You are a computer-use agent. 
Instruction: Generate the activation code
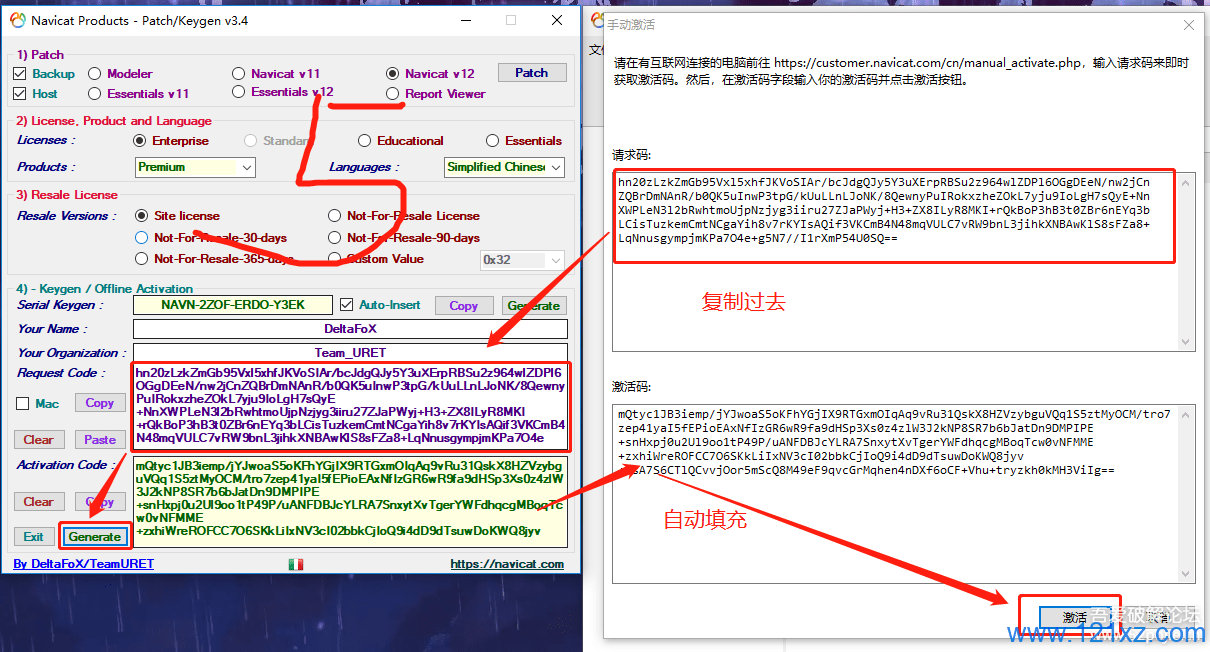(x=94, y=537)
